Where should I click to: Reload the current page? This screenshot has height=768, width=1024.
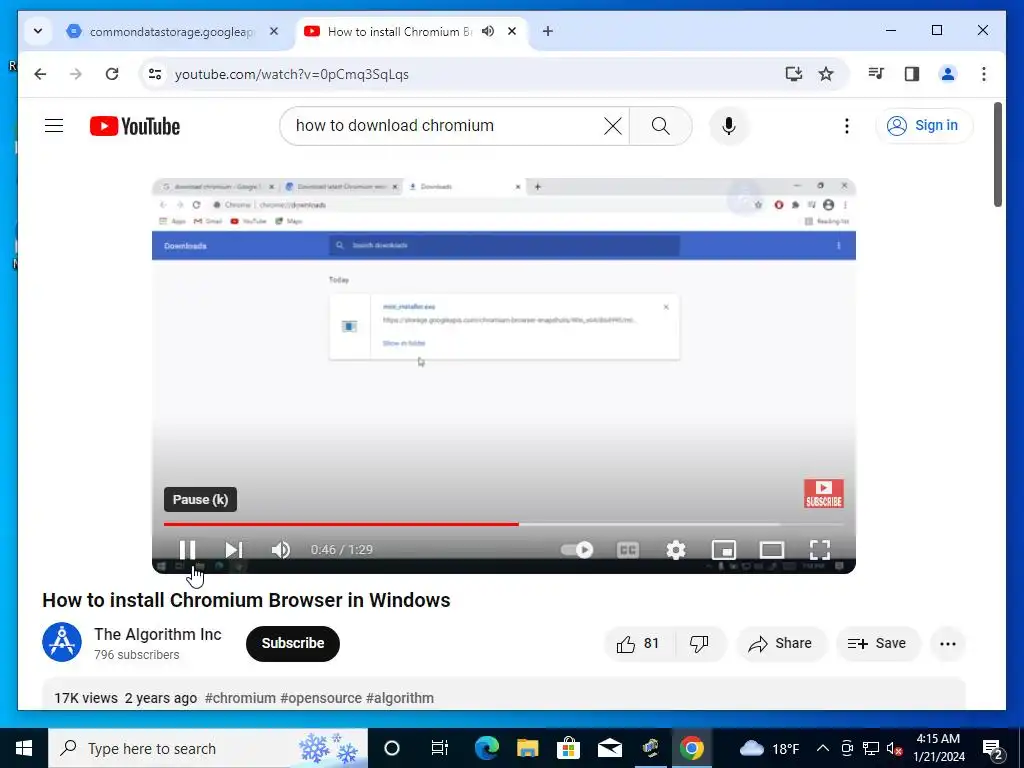(x=112, y=74)
